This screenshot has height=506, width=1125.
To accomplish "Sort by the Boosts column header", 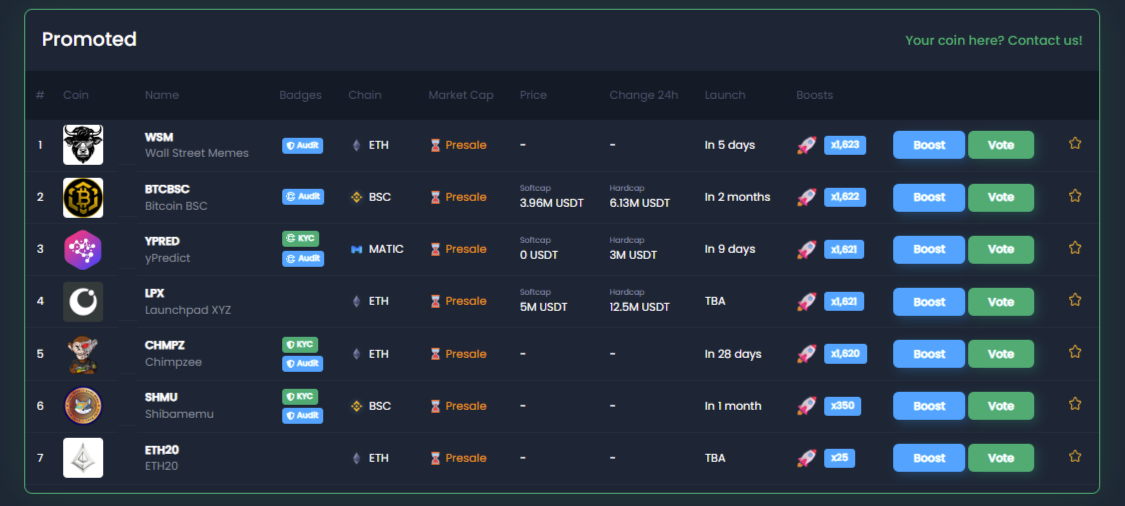I will point(814,95).
